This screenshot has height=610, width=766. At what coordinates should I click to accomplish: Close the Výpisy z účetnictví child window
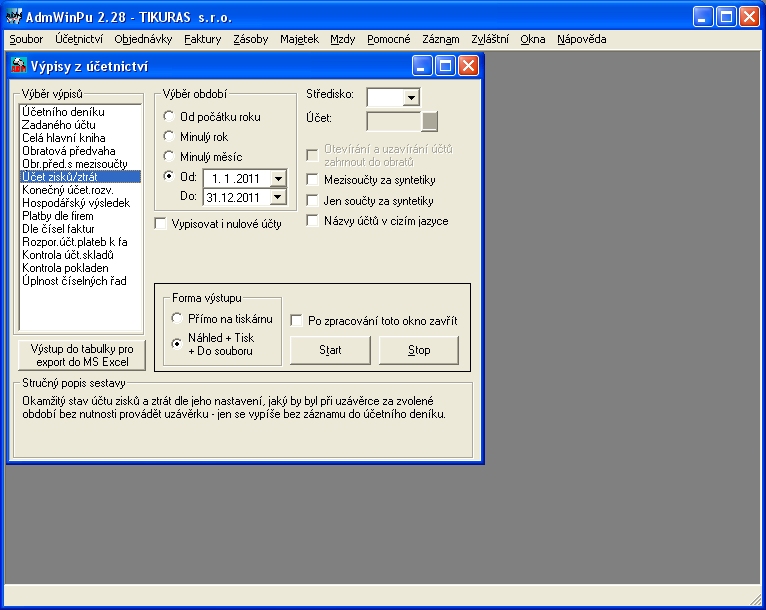[468, 65]
